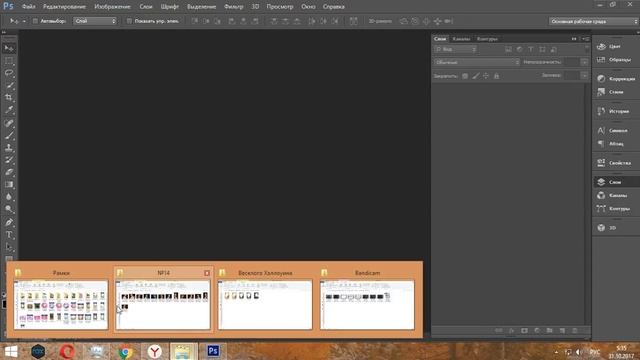640x360 pixels.
Task: Select the Move tool
Action: pyautogui.click(x=9, y=48)
